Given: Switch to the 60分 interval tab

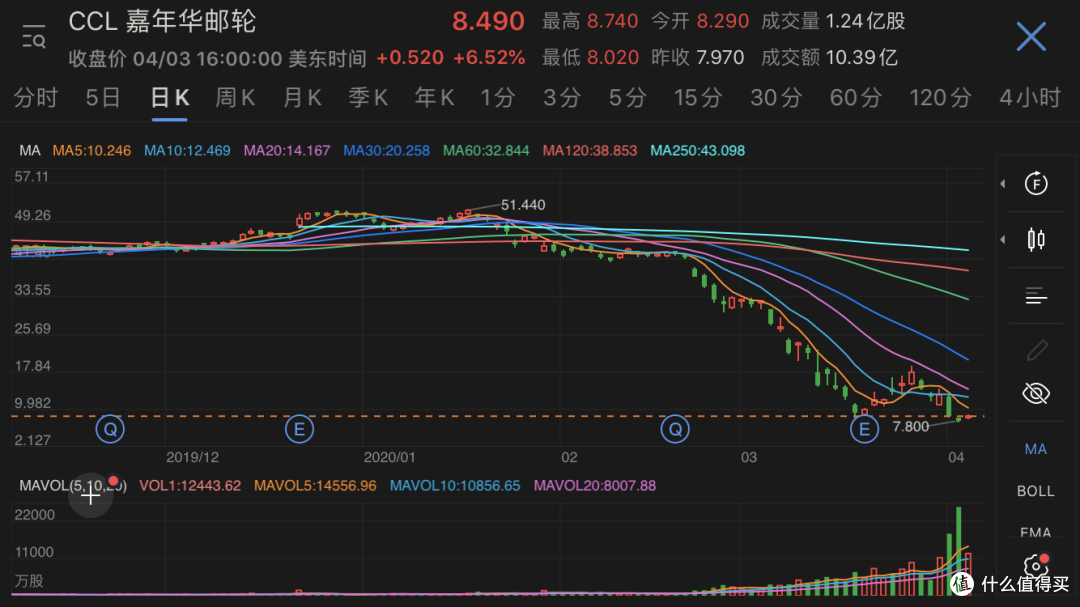Looking at the screenshot, I should point(855,98).
